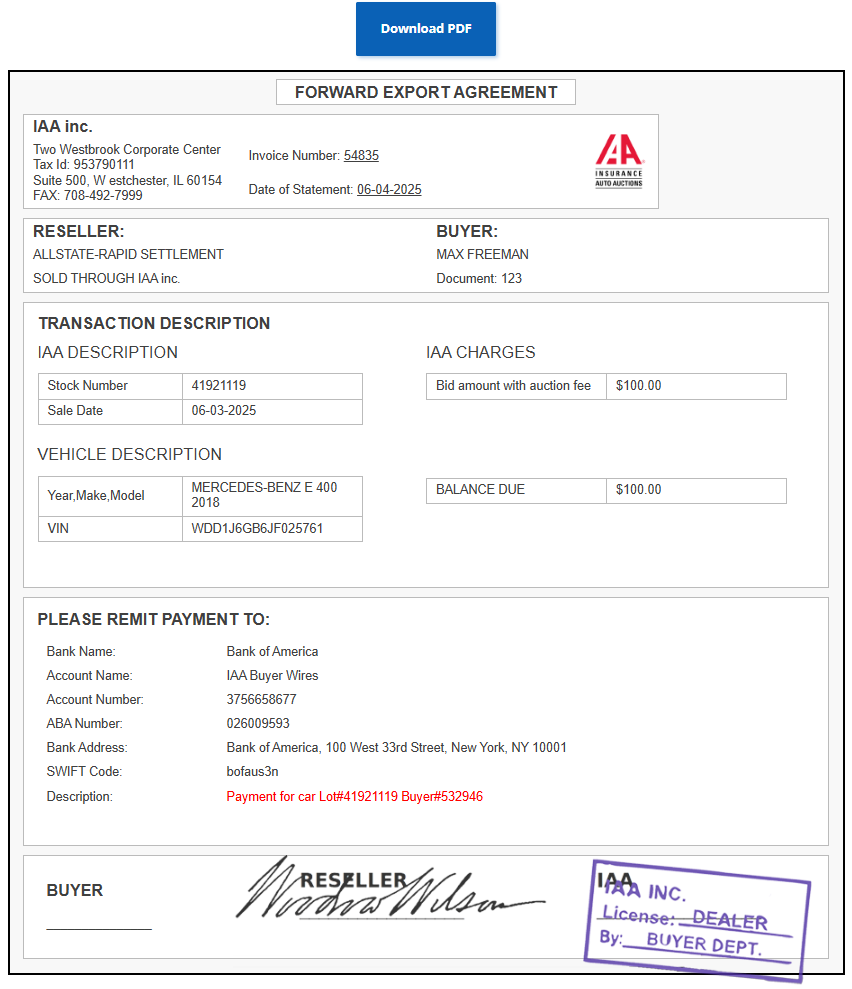
Task: Click the stock number value 41921119
Action: point(272,386)
